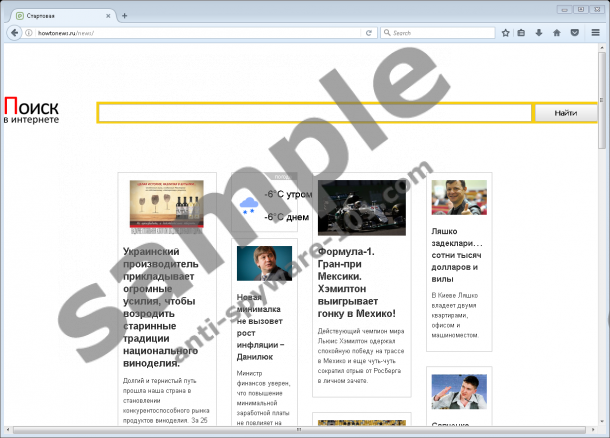Open a new tab with plus button
610x438 pixels.
pyautogui.click(x=124, y=15)
